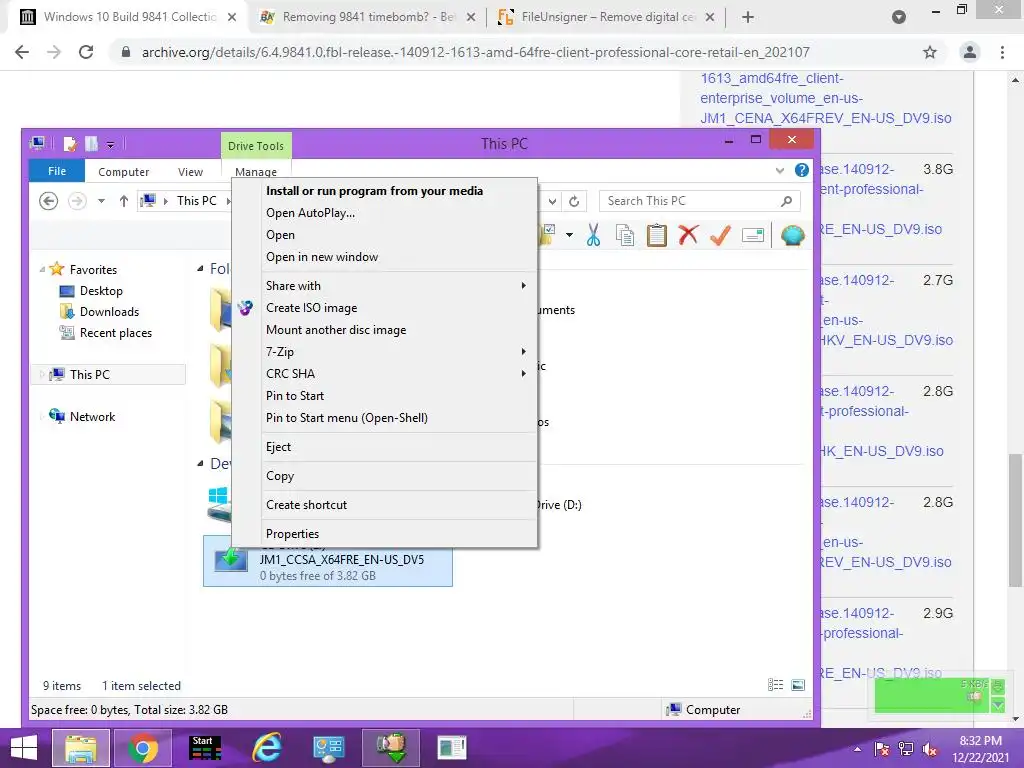Open the HKV_EN-US_DV9.iso download link

[887, 340]
